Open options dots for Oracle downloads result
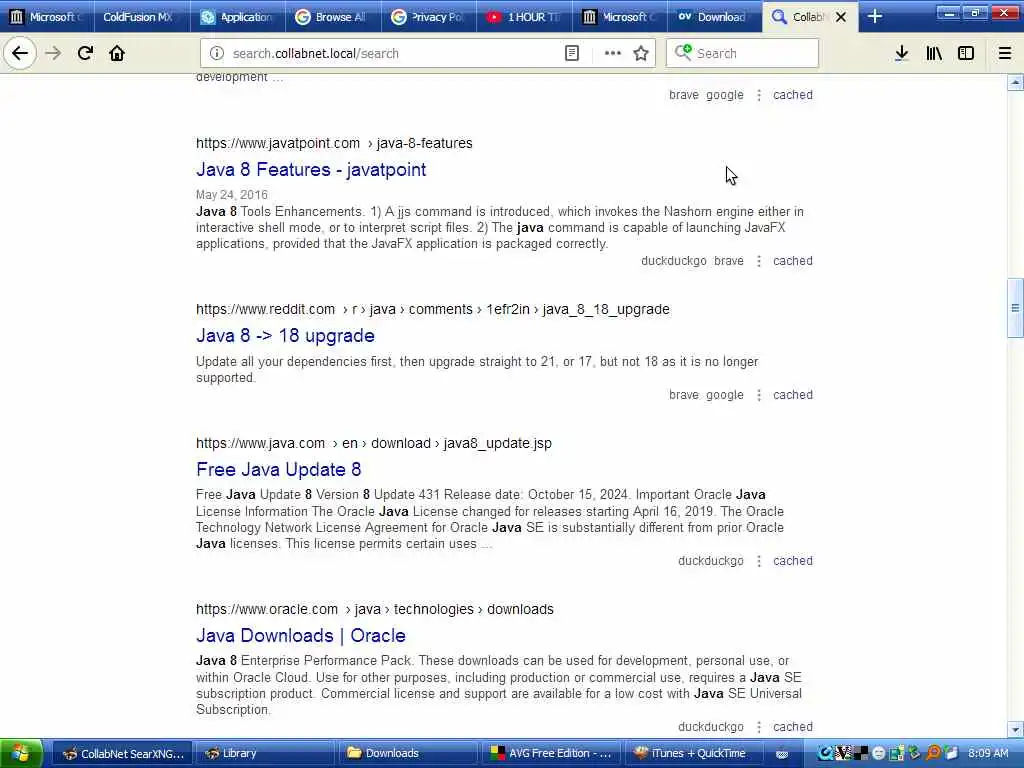 (759, 727)
